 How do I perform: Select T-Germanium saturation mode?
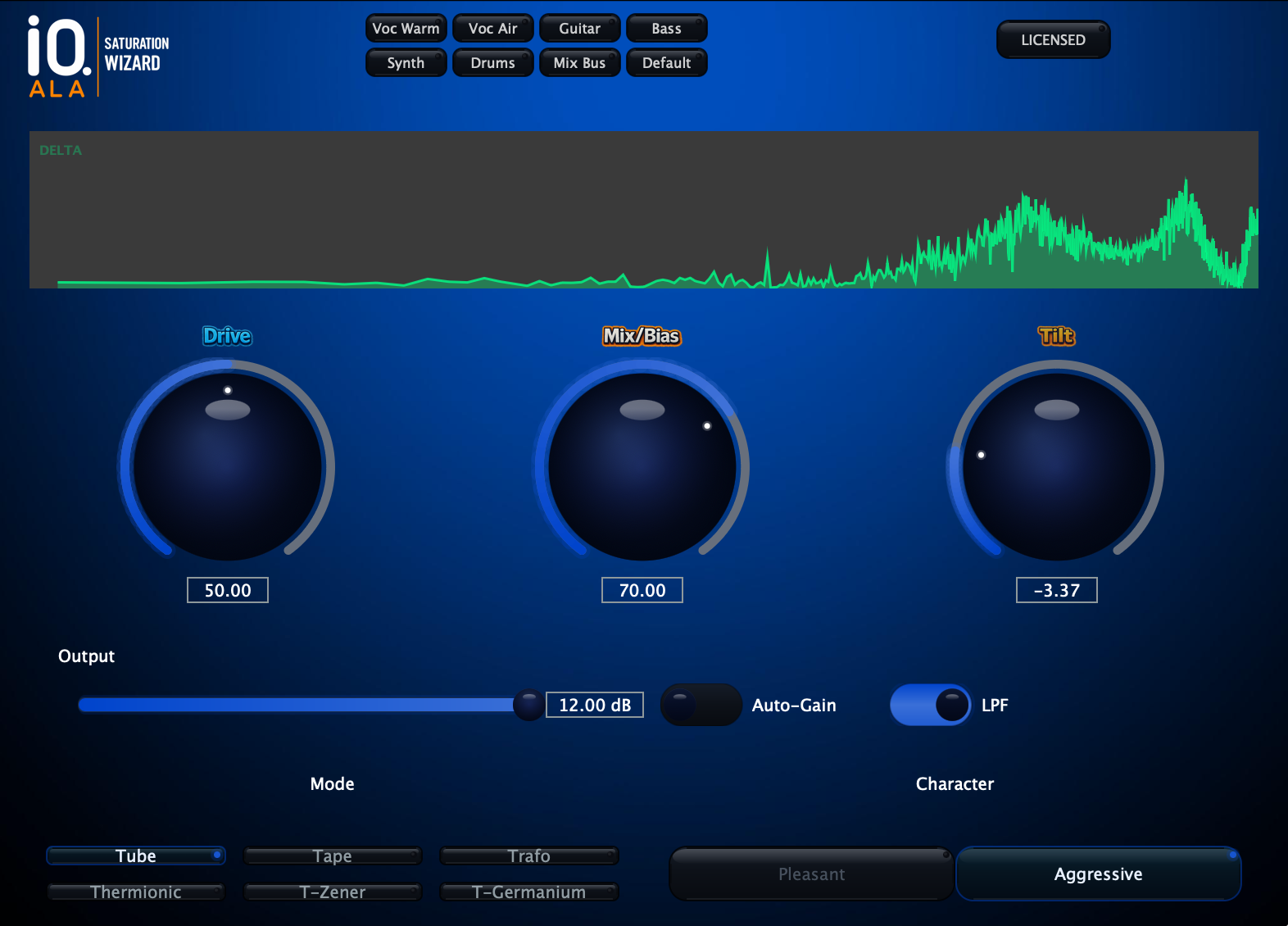(x=529, y=892)
